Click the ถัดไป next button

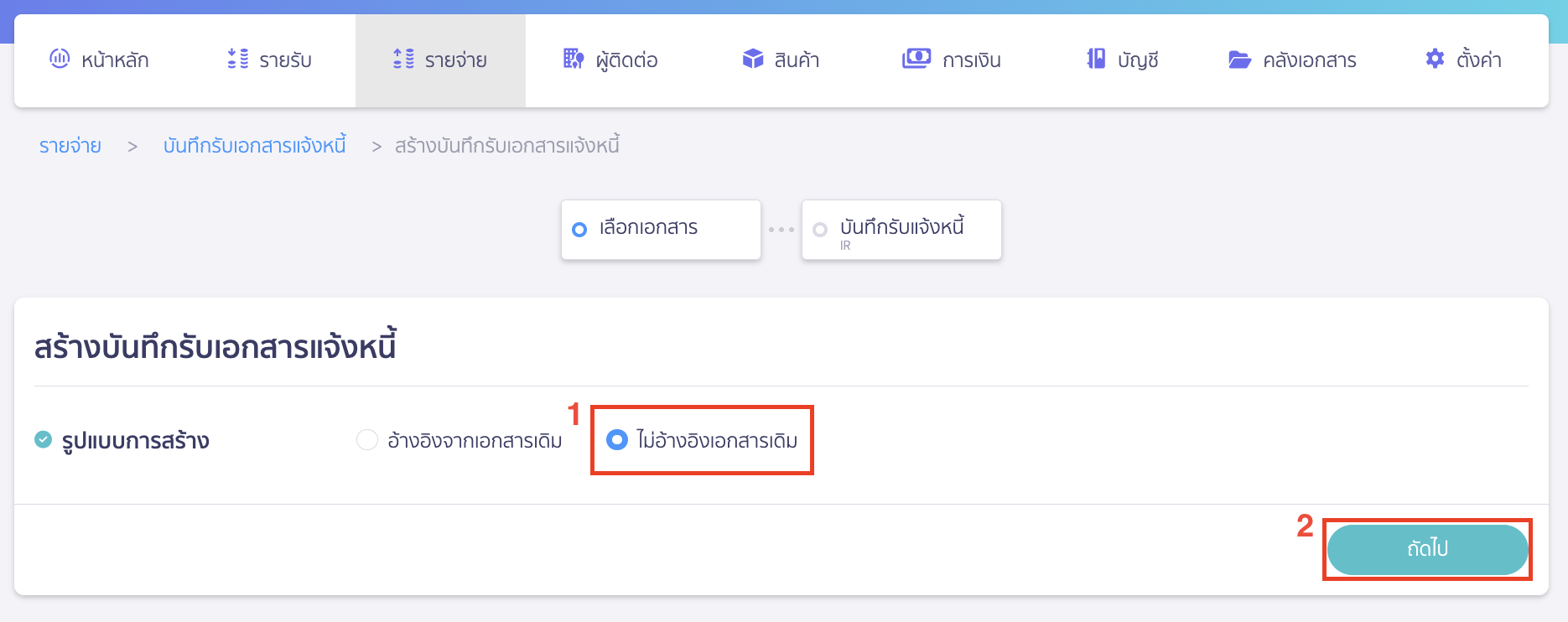(1428, 549)
